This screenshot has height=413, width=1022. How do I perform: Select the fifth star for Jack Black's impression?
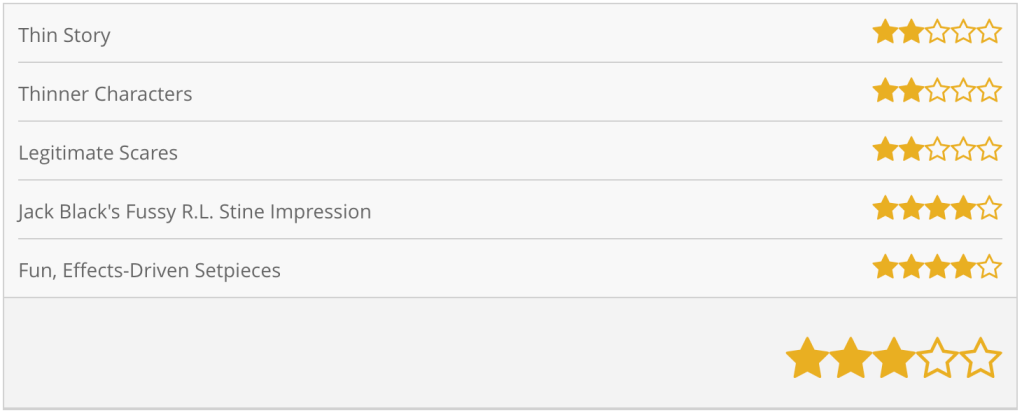tap(989, 210)
